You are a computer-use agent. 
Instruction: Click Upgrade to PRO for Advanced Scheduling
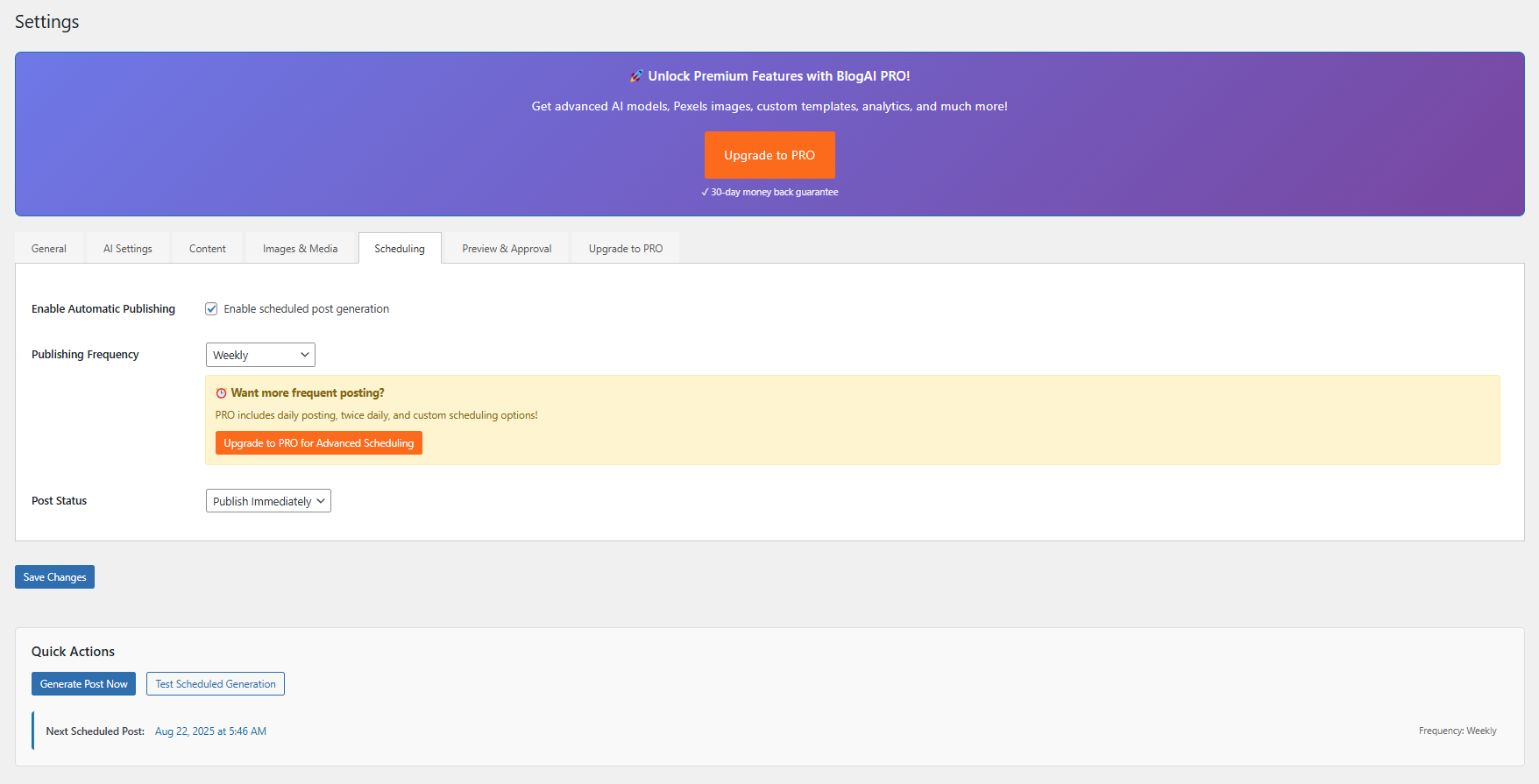click(319, 443)
